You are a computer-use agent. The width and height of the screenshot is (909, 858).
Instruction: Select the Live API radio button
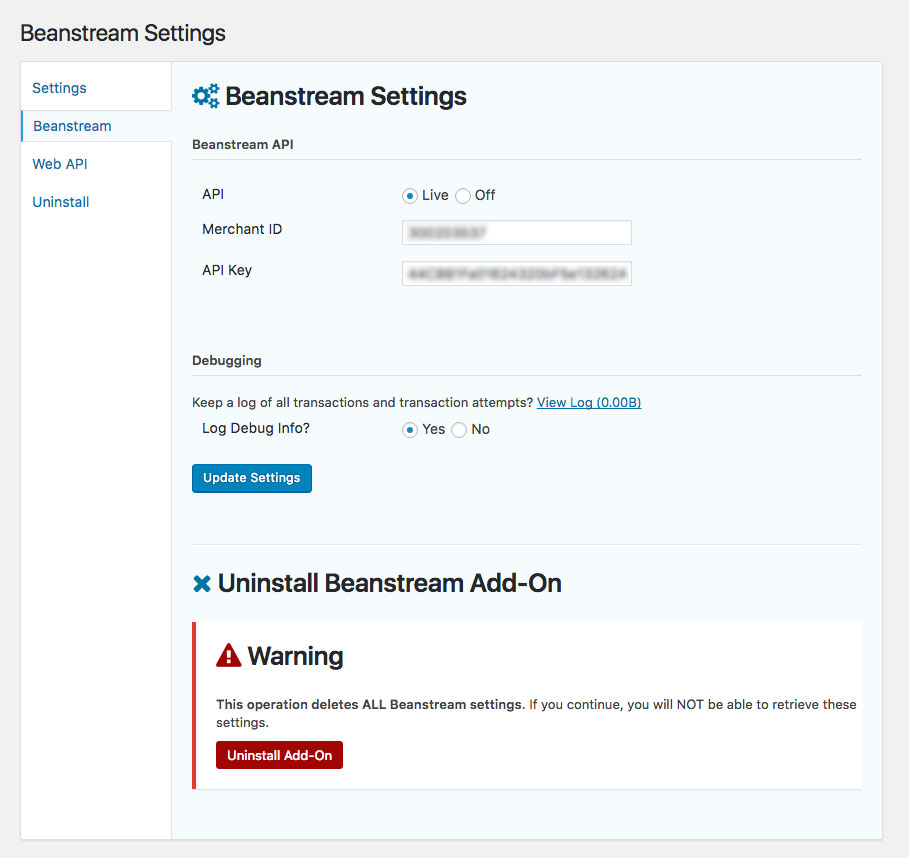click(410, 196)
